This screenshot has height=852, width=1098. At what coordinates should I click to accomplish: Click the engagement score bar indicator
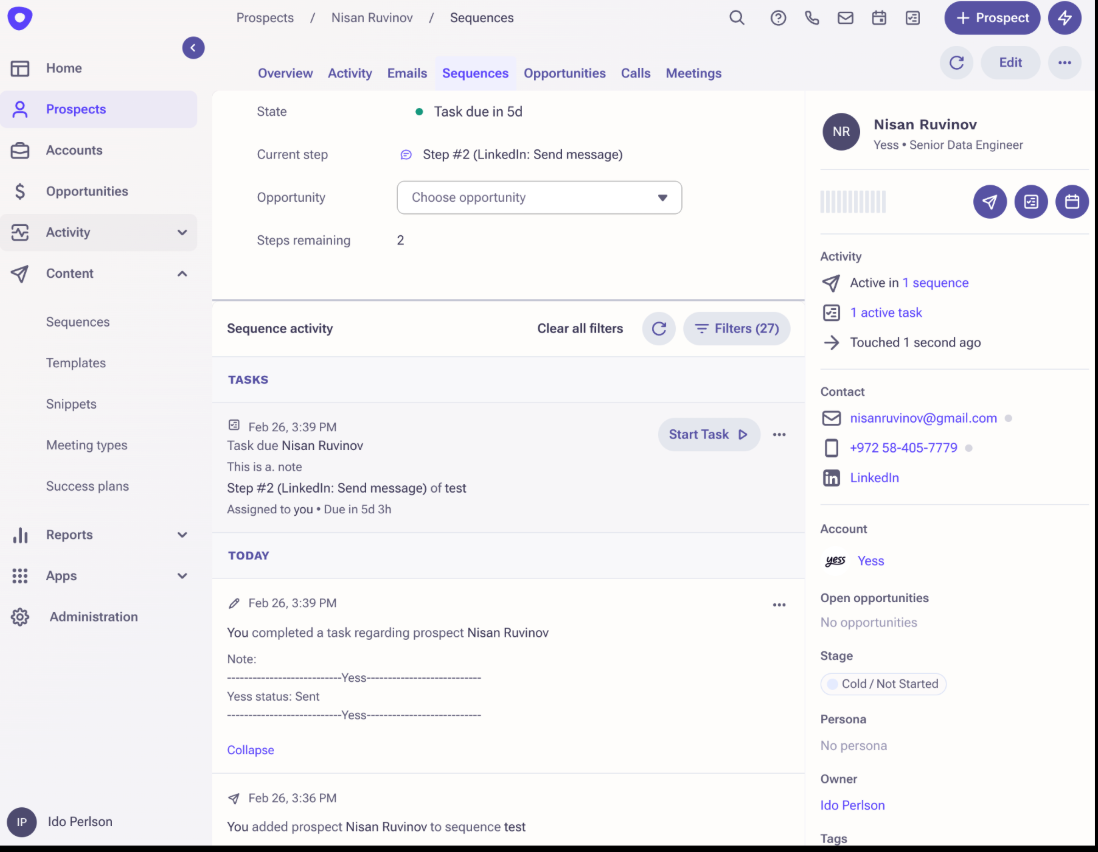coord(853,202)
